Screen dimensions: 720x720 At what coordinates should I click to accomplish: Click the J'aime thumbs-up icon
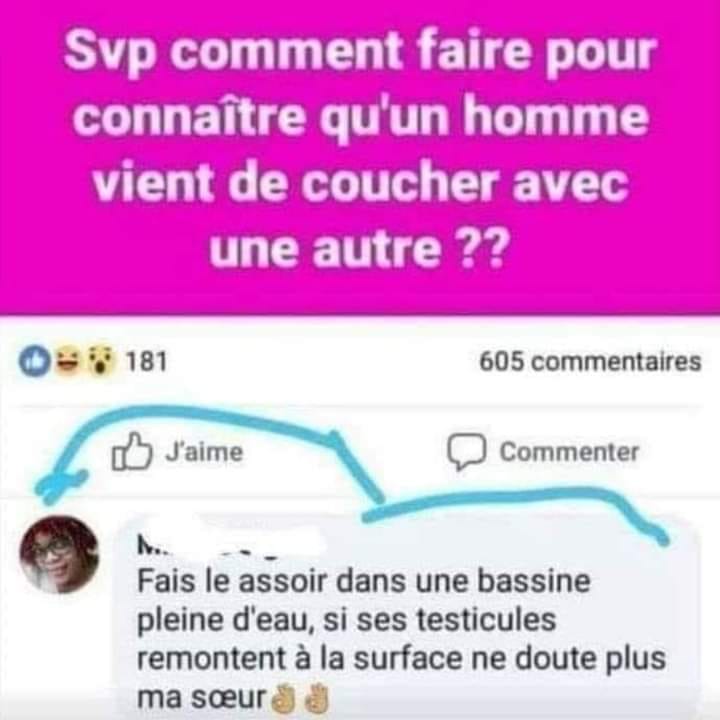[132, 451]
